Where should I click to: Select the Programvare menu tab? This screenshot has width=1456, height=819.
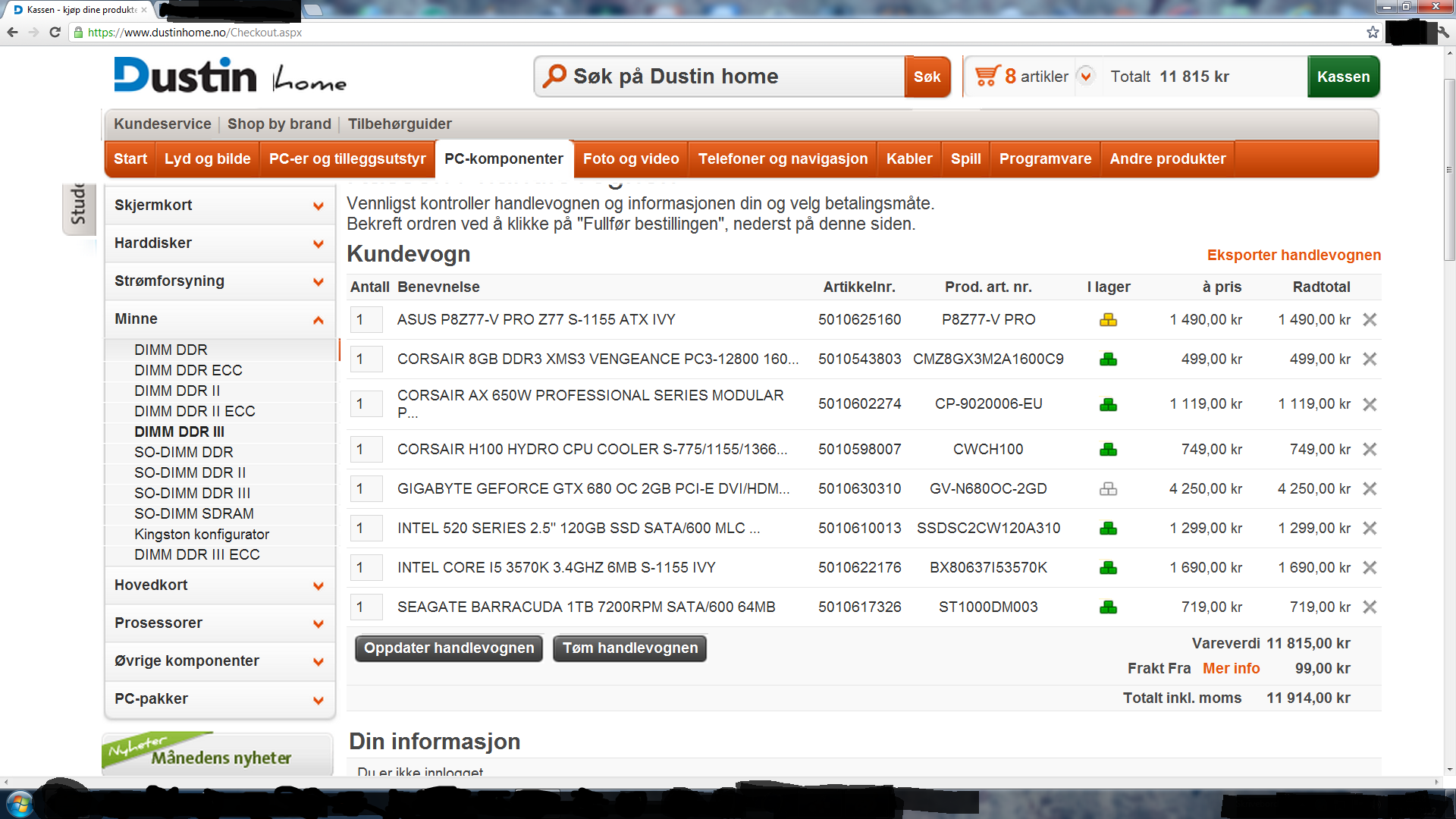point(1045,158)
